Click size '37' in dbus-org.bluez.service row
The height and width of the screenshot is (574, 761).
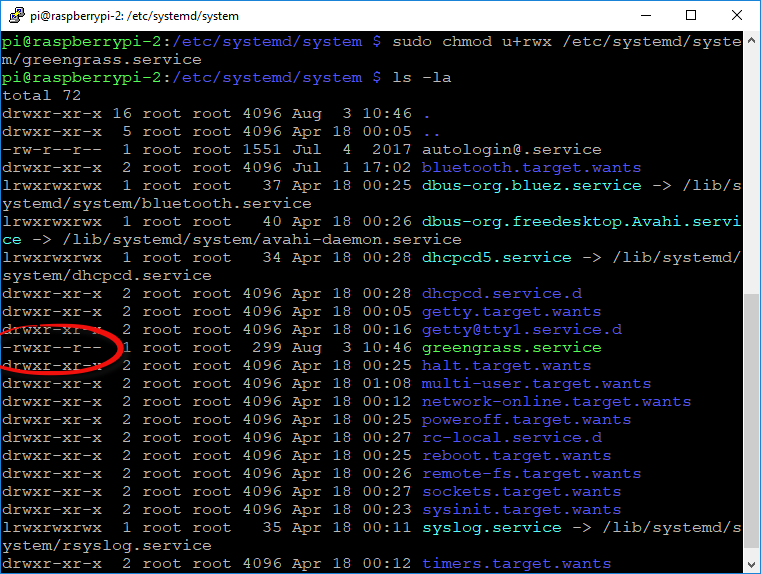tap(272, 185)
